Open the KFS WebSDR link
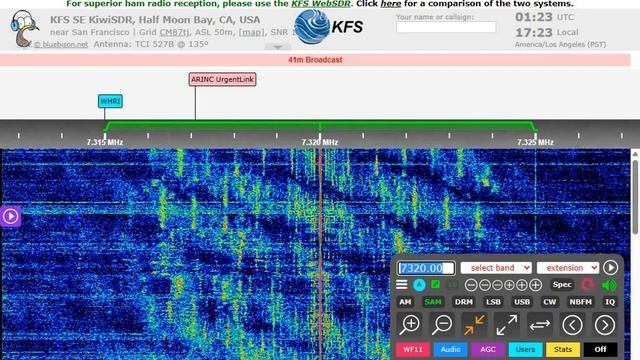Image resolution: width=640 pixels, height=360 pixels. click(x=321, y=4)
